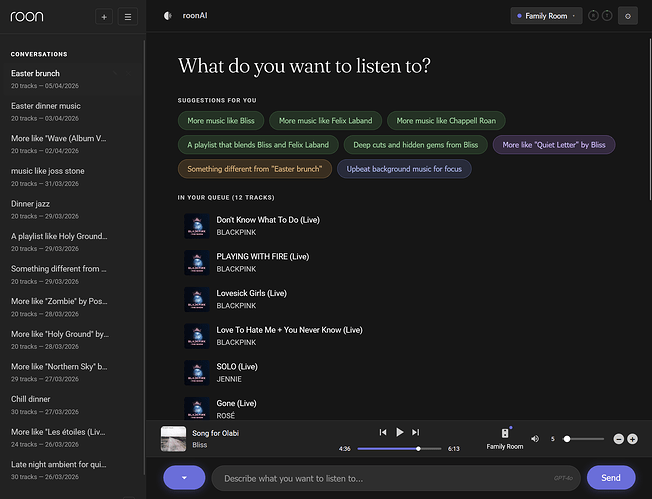652x499 pixels.
Task: Open the 'music like joss stone' conversation
Action: [x=72, y=177]
